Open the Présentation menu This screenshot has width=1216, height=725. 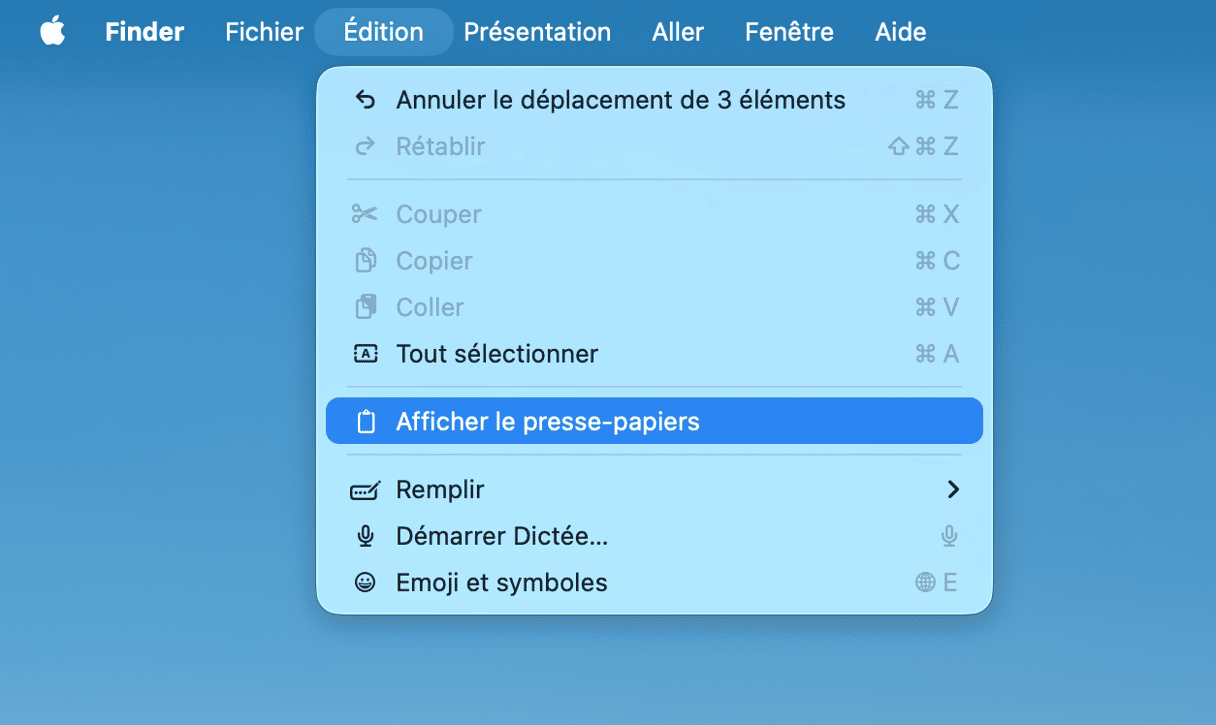pos(537,32)
